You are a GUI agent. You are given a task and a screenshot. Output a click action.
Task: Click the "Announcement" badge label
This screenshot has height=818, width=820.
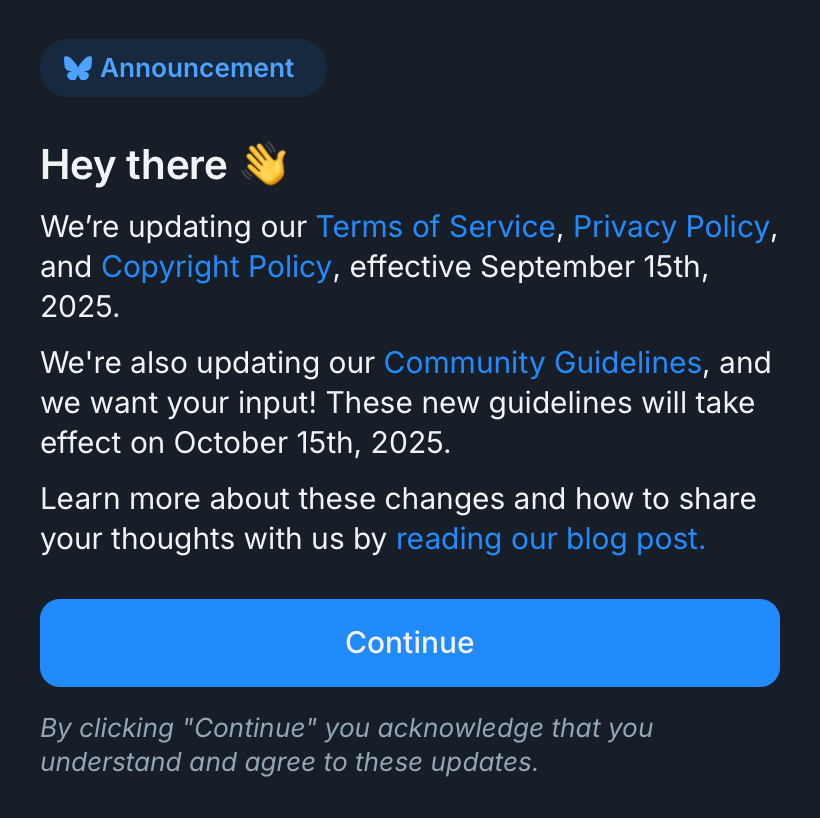[x=197, y=68]
